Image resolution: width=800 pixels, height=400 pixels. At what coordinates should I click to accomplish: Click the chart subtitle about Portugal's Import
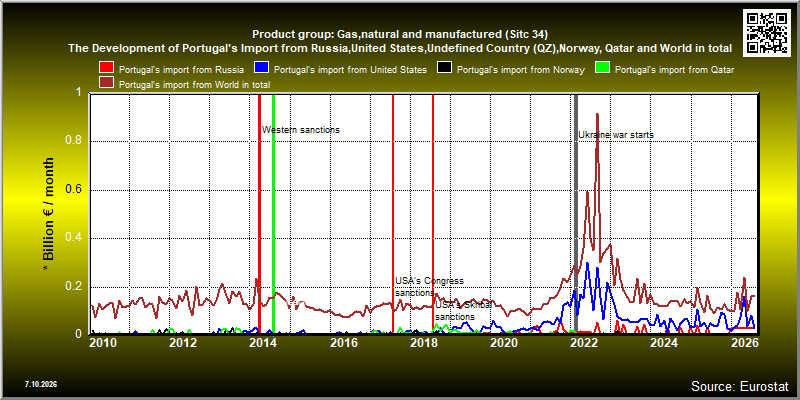pos(400,48)
